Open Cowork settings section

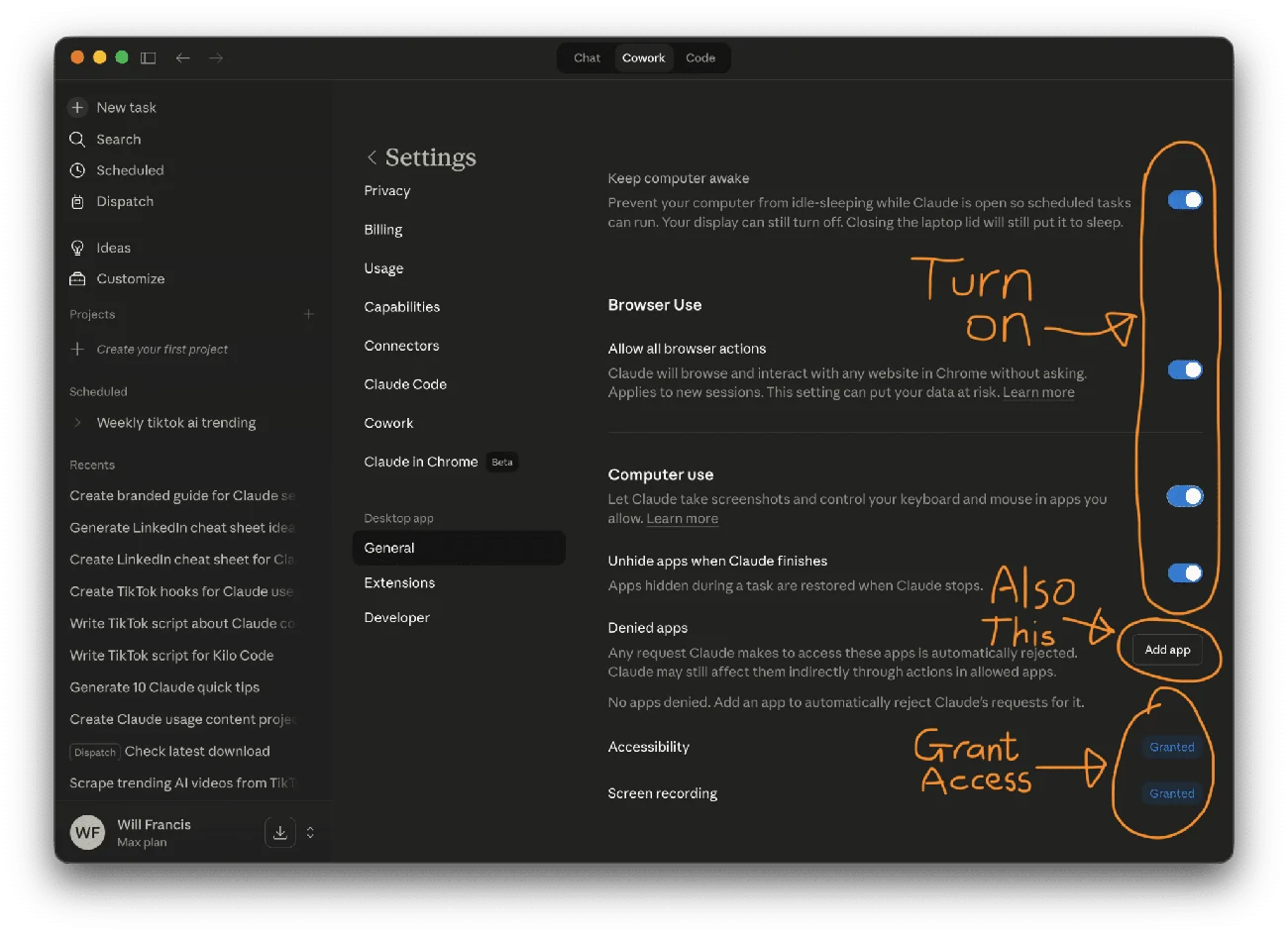point(388,423)
